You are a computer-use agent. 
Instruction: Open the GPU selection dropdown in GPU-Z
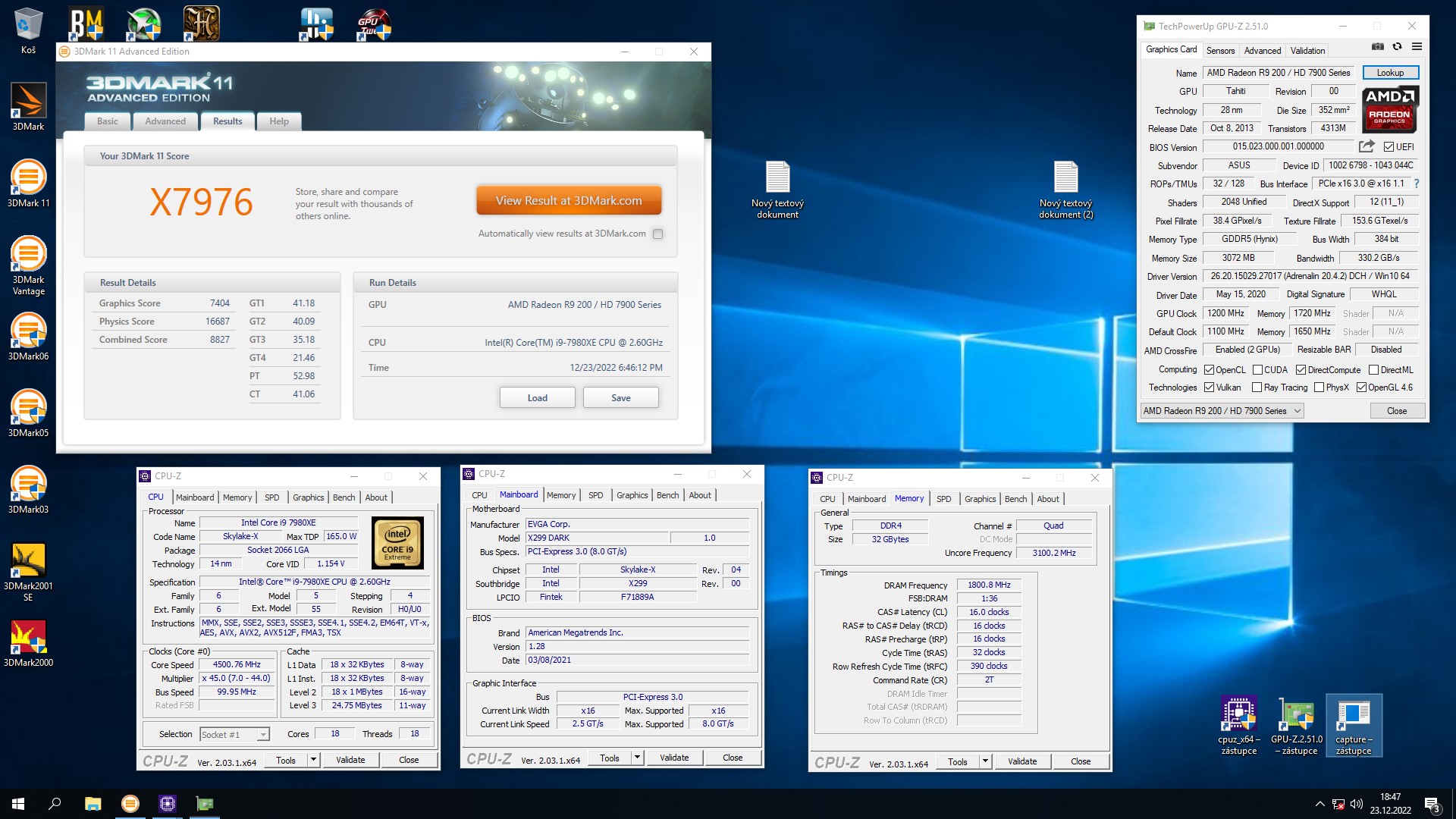(1221, 411)
